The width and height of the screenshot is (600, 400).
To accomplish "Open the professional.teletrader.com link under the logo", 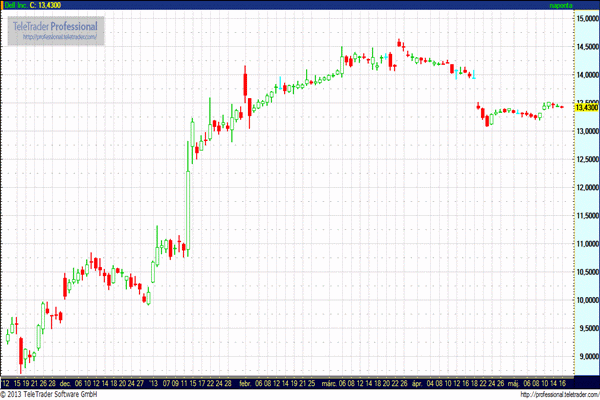I will tap(59, 37).
